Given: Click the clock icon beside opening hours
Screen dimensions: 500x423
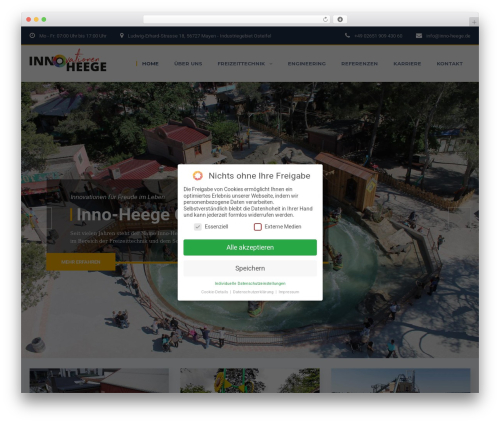Looking at the screenshot, I should 32,36.
